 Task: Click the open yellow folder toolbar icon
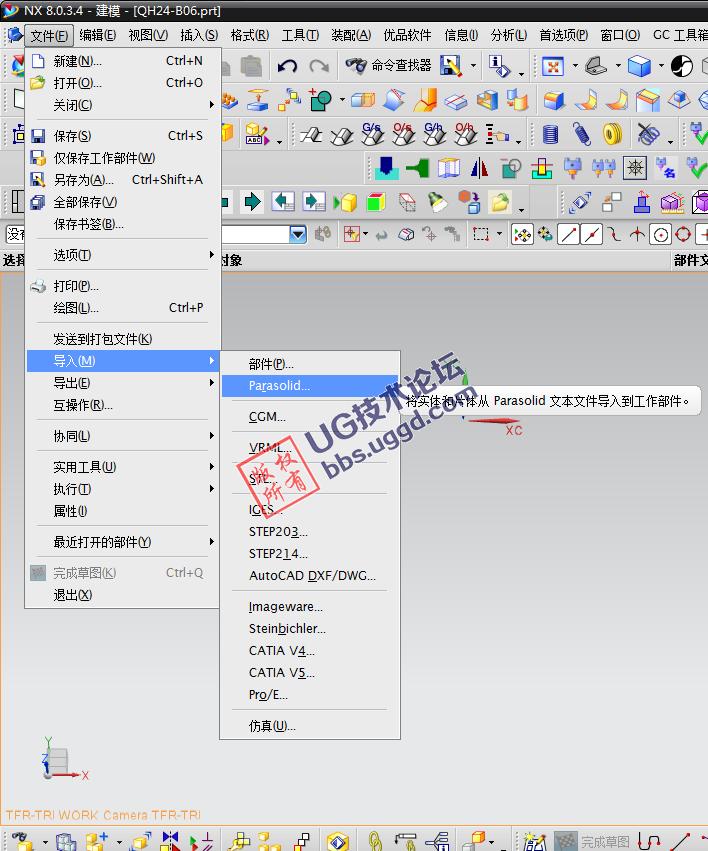point(500,202)
